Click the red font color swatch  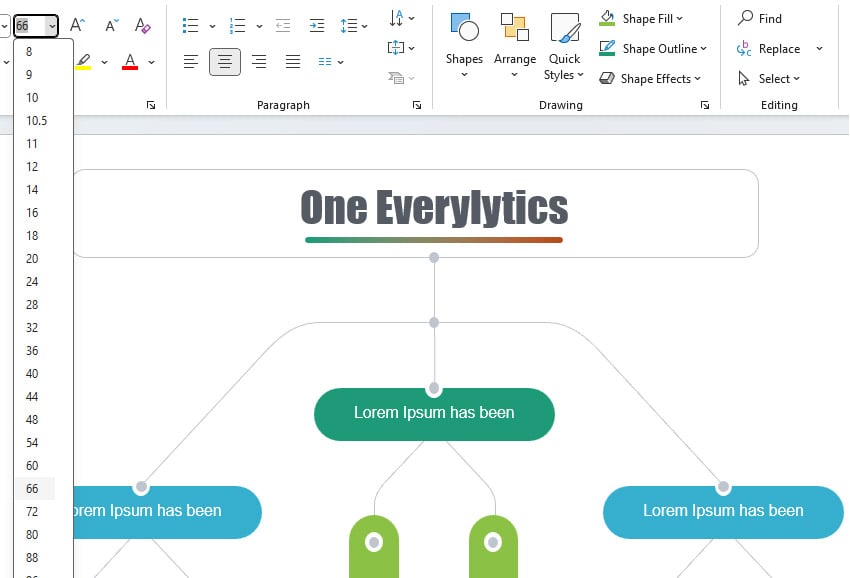(130, 62)
